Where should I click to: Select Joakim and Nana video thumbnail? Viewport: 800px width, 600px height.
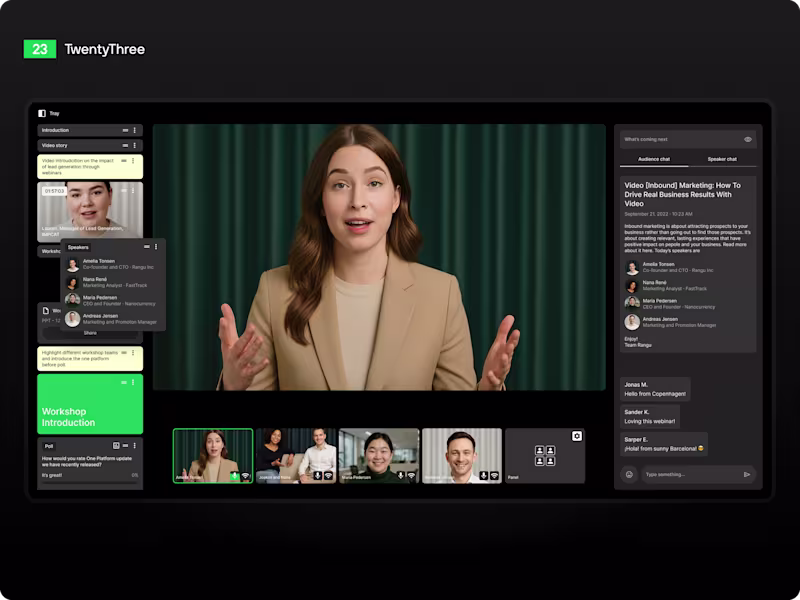(296, 456)
